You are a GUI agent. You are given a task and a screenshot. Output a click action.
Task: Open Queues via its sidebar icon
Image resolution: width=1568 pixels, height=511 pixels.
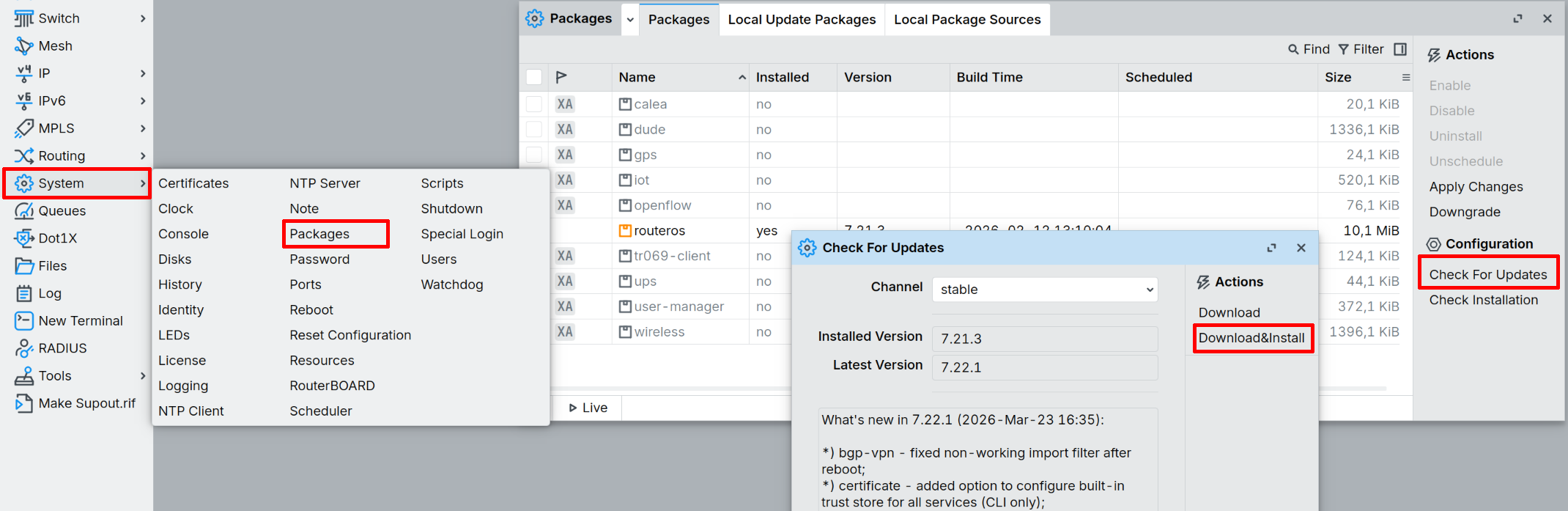pos(23,211)
